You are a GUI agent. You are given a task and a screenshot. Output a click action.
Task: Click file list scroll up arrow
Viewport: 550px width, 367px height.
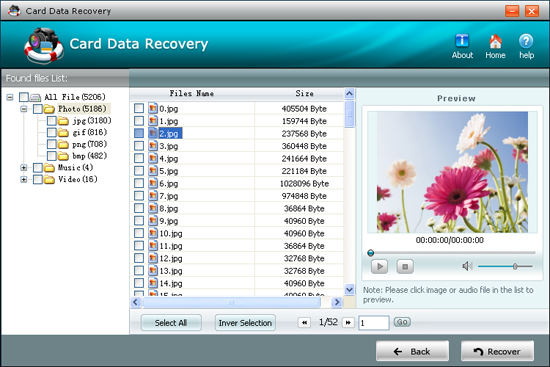coord(349,94)
